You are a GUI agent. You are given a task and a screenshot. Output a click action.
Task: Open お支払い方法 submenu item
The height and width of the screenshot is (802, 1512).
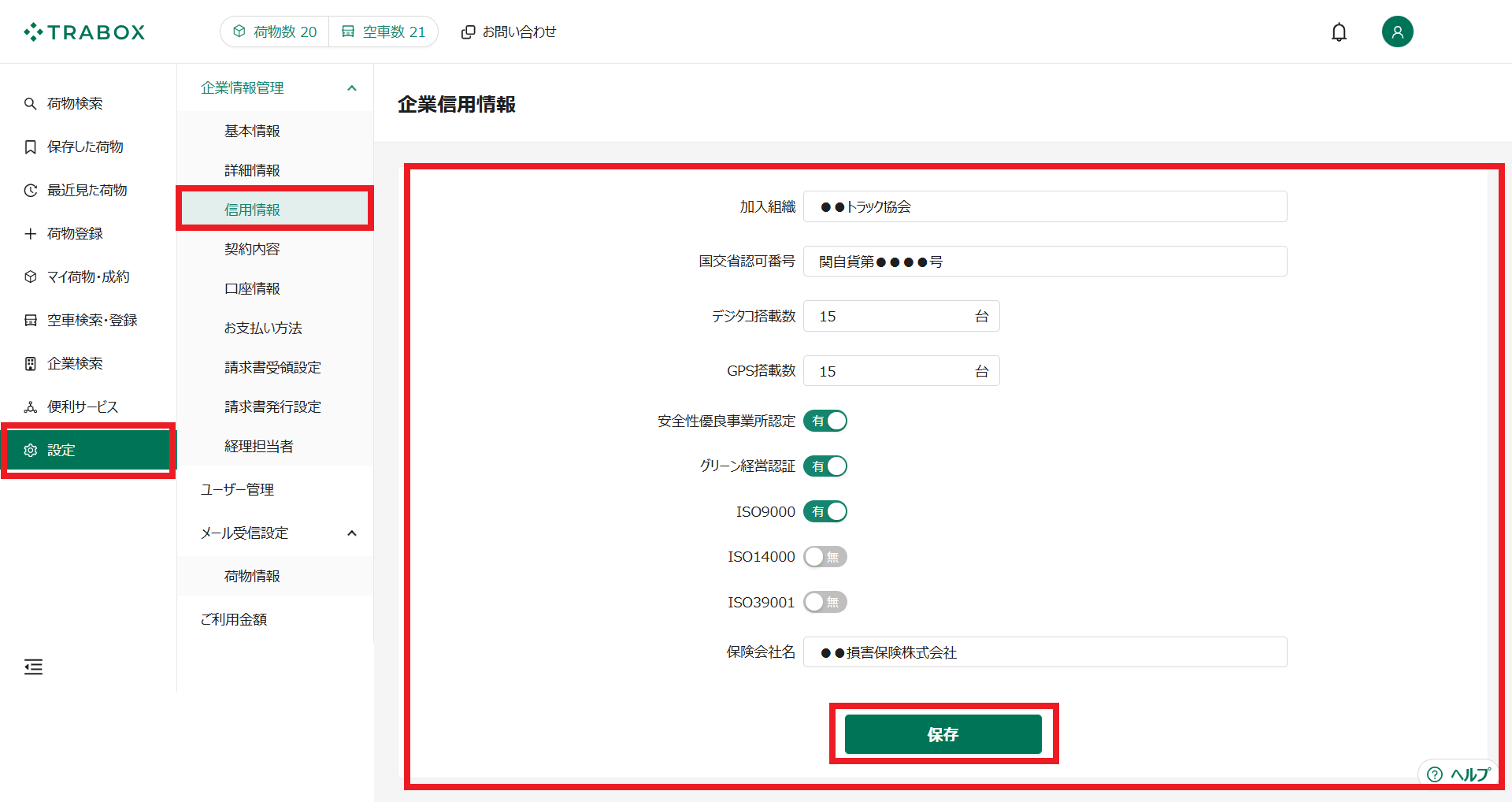[275, 328]
